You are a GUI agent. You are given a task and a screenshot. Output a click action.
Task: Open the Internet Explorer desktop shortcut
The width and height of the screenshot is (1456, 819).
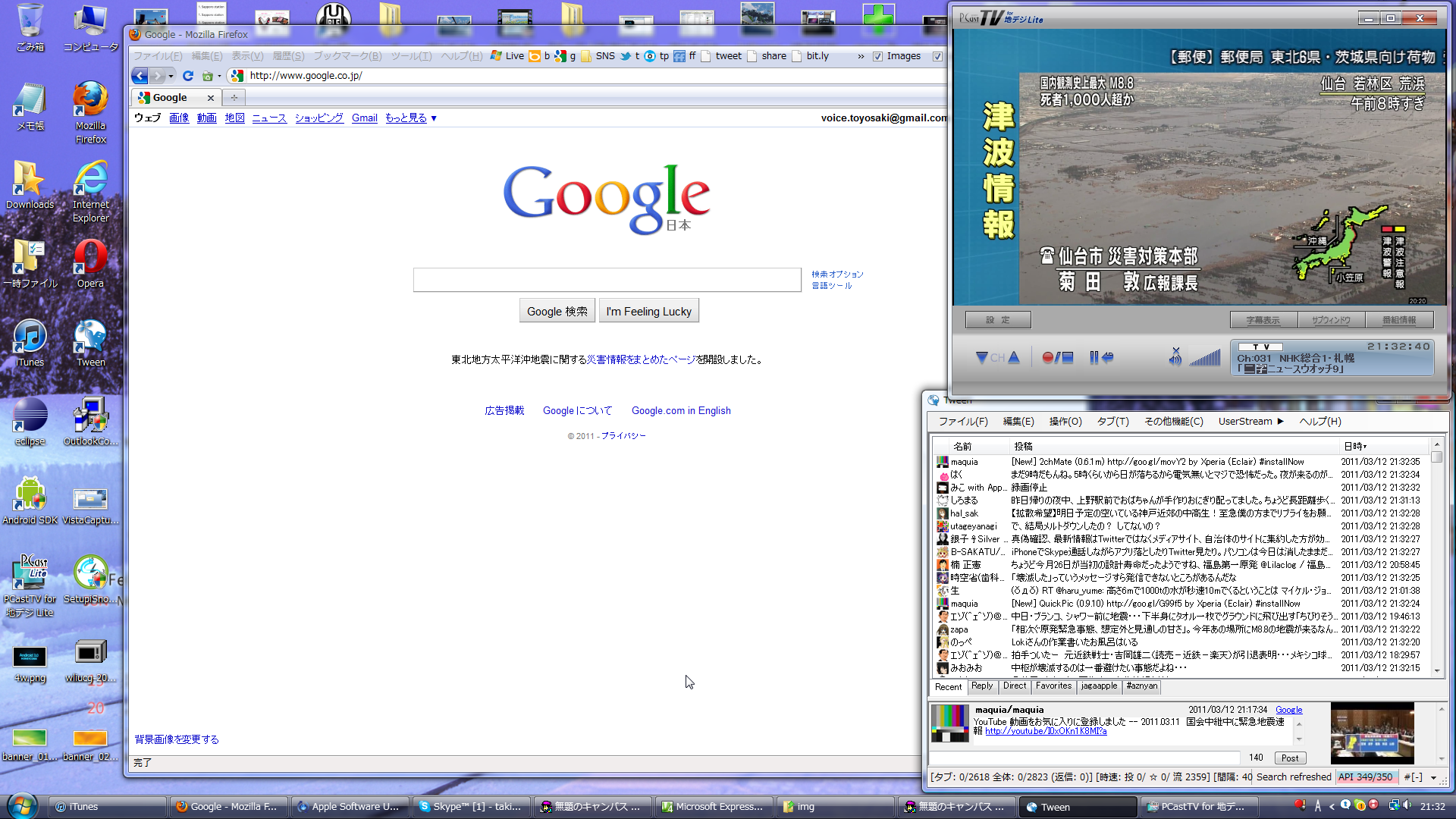90,191
